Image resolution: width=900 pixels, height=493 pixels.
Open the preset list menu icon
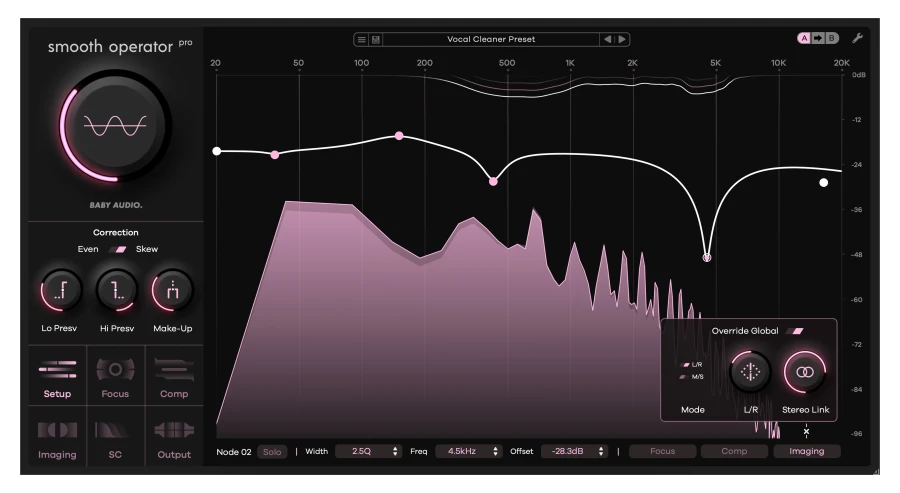(362, 40)
